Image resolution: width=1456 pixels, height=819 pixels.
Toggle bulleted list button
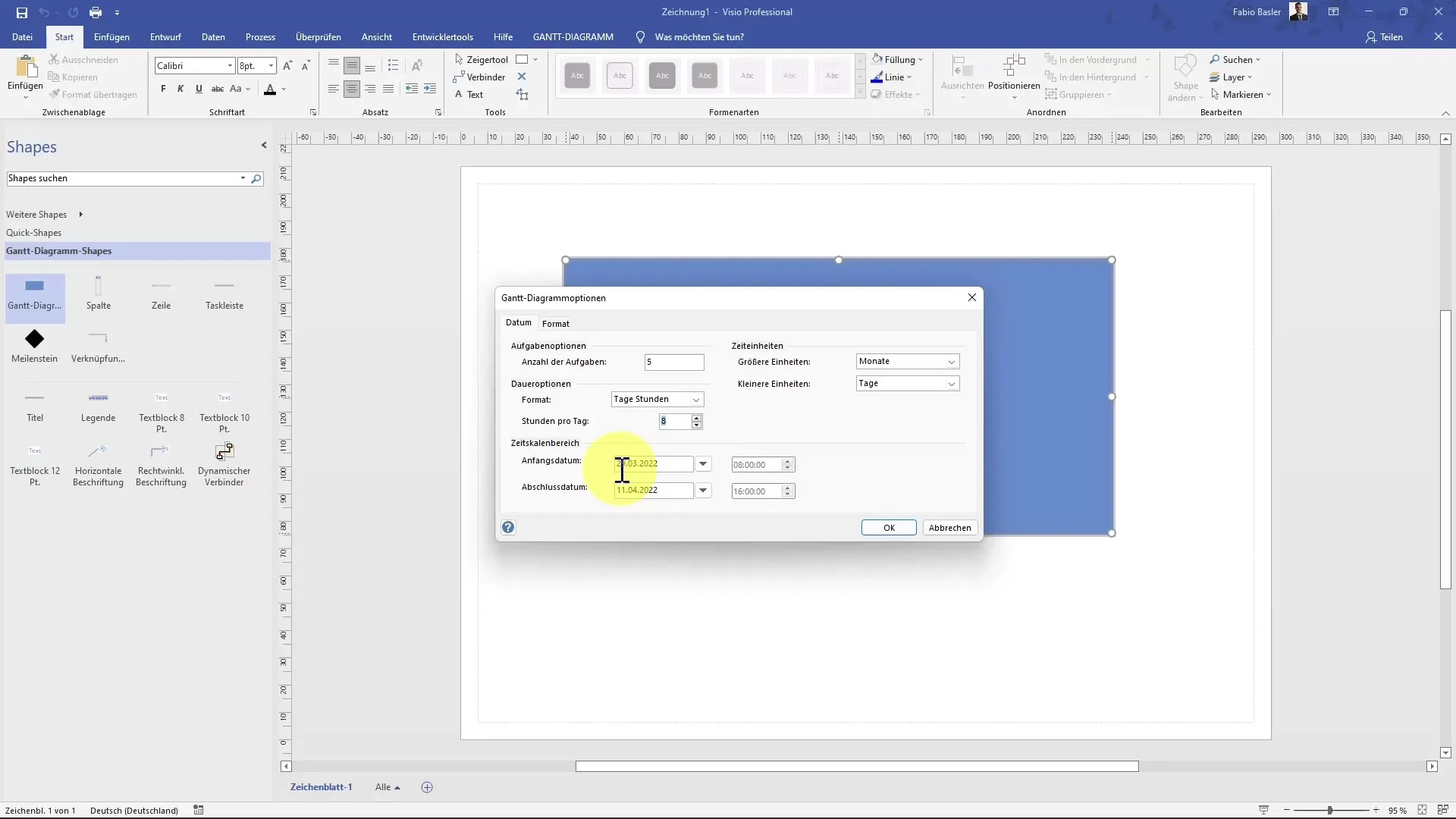pyautogui.click(x=393, y=65)
